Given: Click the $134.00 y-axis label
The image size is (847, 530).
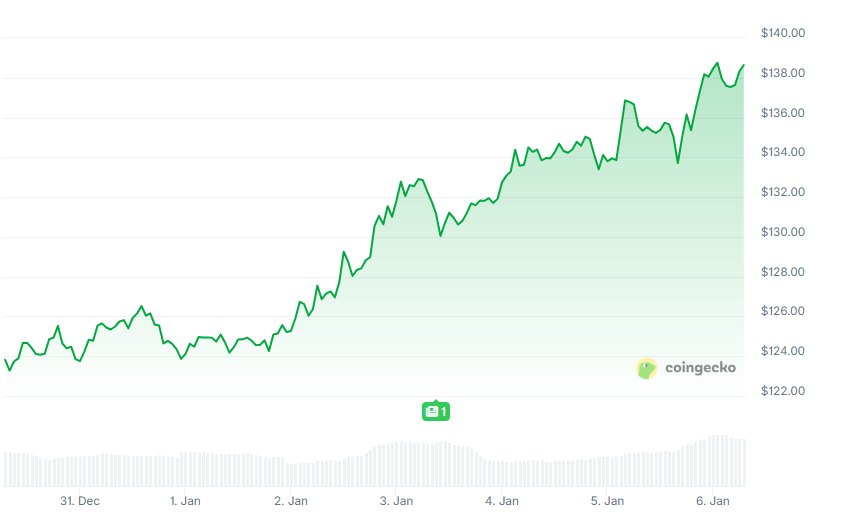Looking at the screenshot, I should (x=783, y=152).
